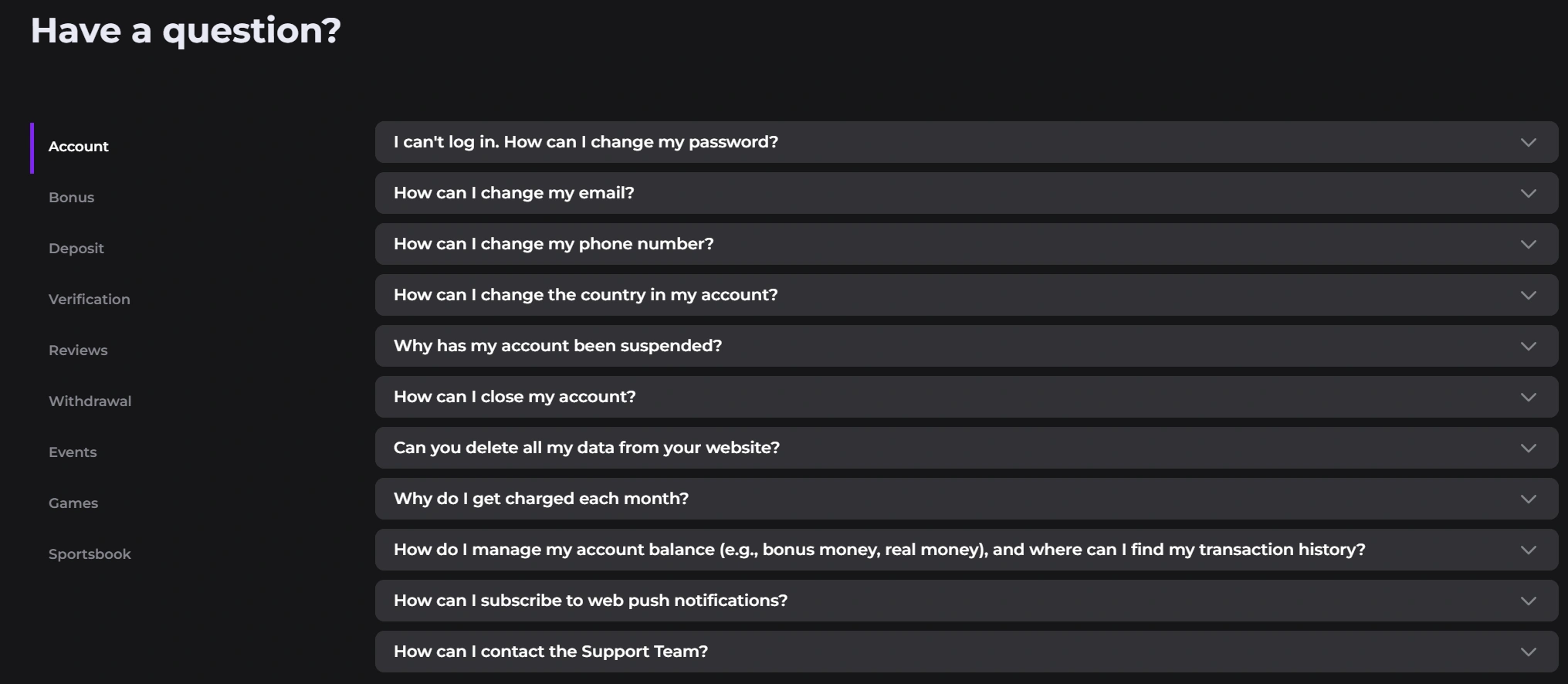
Task: Expand "Why do I get charged each month?"
Action: click(966, 498)
